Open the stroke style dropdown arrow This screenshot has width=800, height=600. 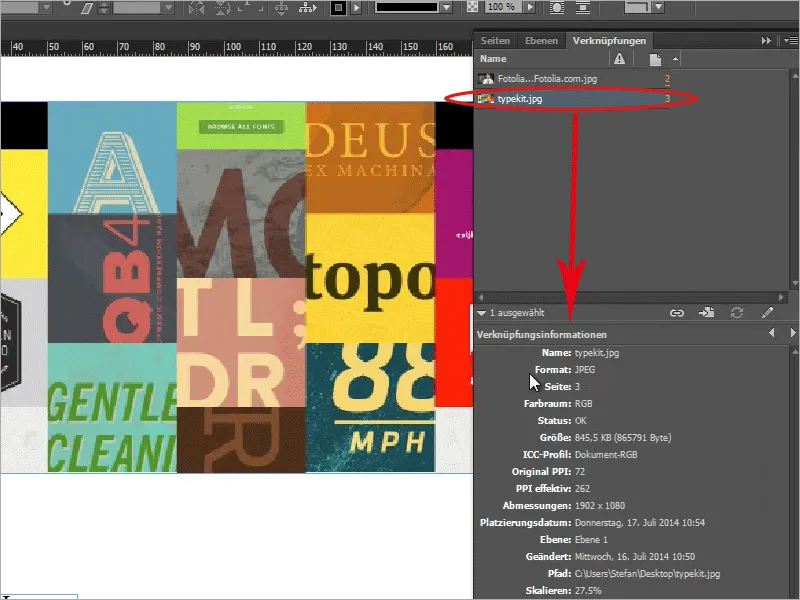pyautogui.click(x=446, y=8)
